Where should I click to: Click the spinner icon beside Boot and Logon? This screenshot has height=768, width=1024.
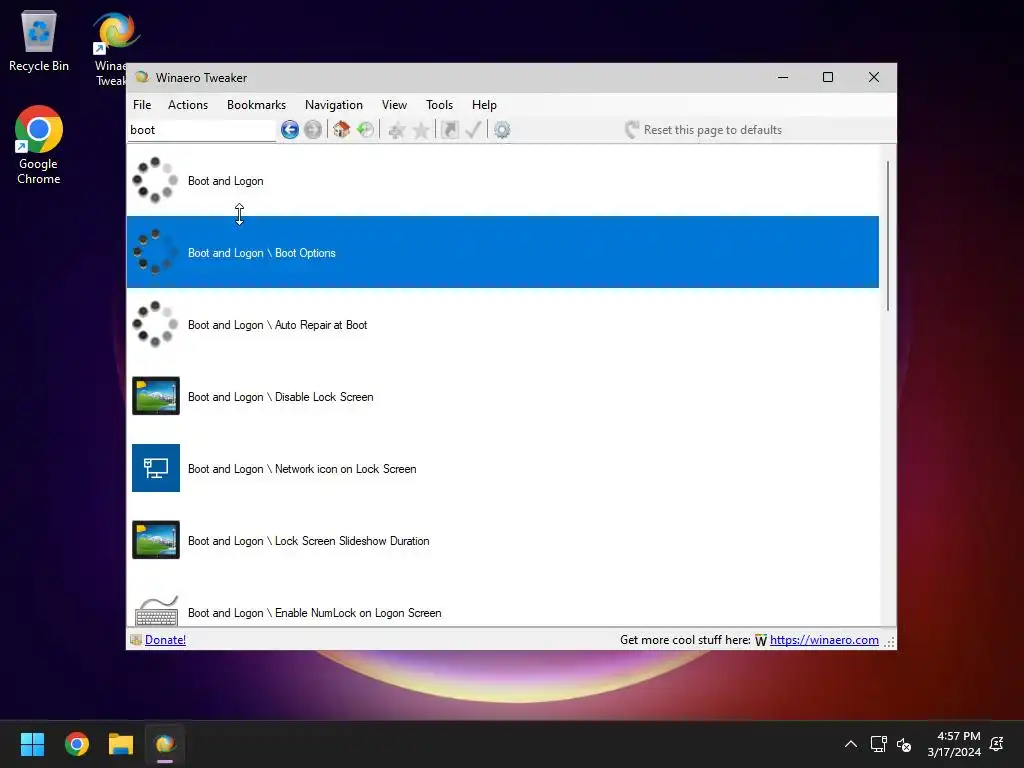tap(155, 180)
